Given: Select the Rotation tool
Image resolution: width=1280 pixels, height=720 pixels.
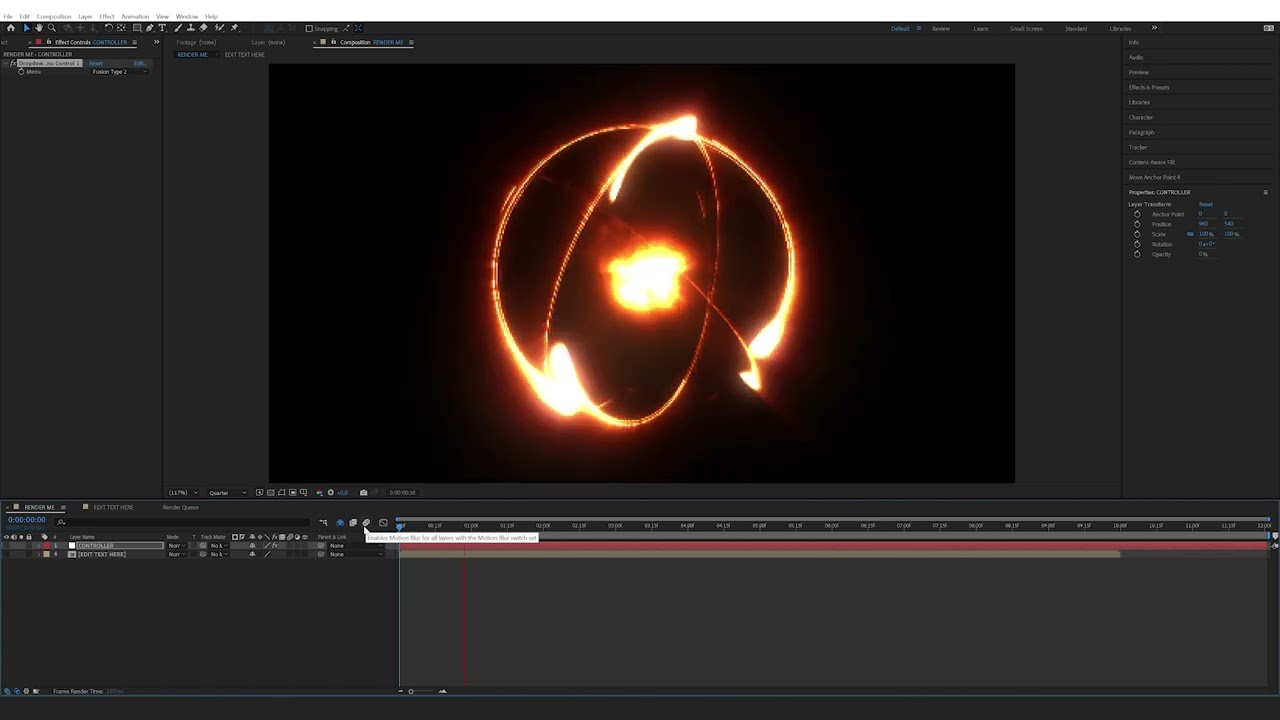Looking at the screenshot, I should point(108,28).
